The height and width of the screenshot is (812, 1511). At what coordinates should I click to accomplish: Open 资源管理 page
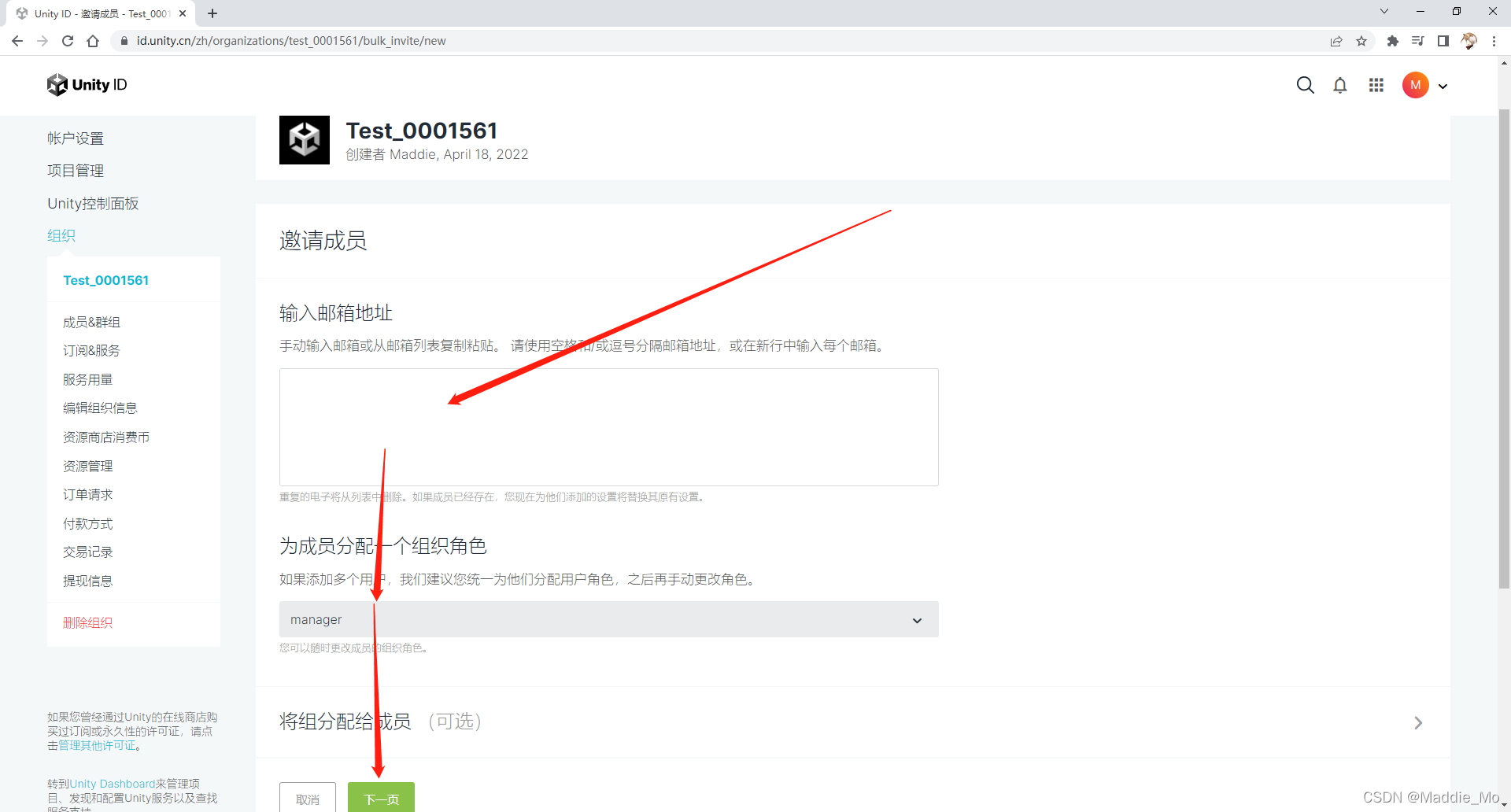tap(88, 466)
